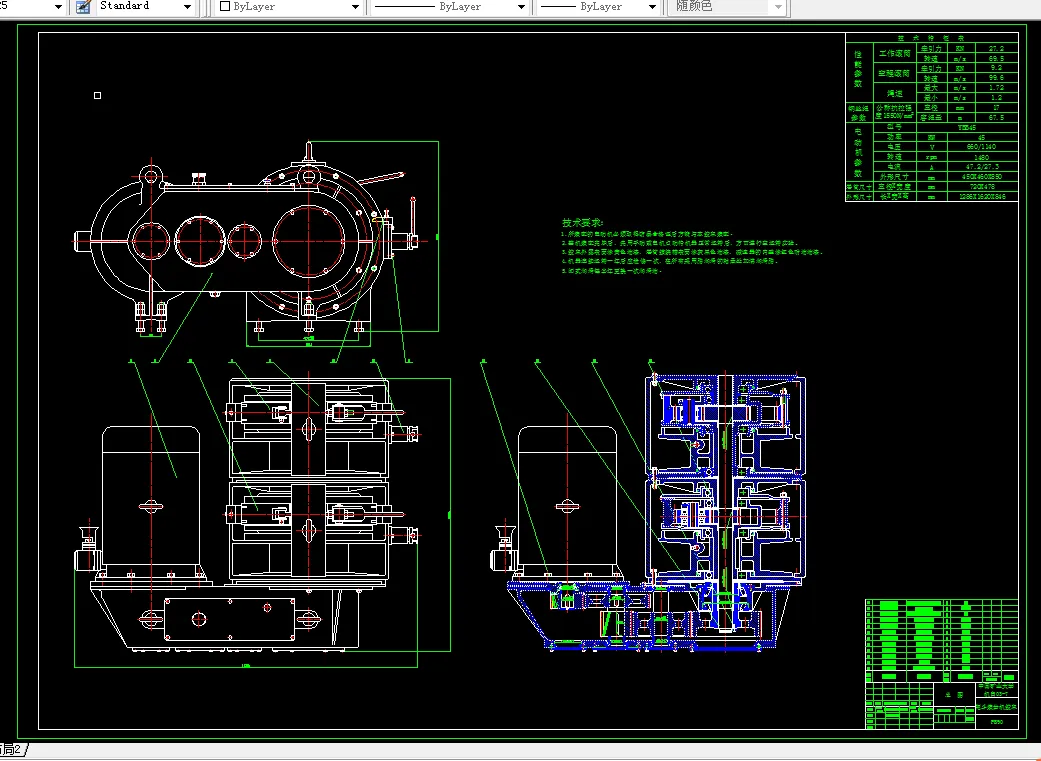Select the table cell value 99.6
The height and width of the screenshot is (761, 1041).
pyautogui.click(x=996, y=78)
